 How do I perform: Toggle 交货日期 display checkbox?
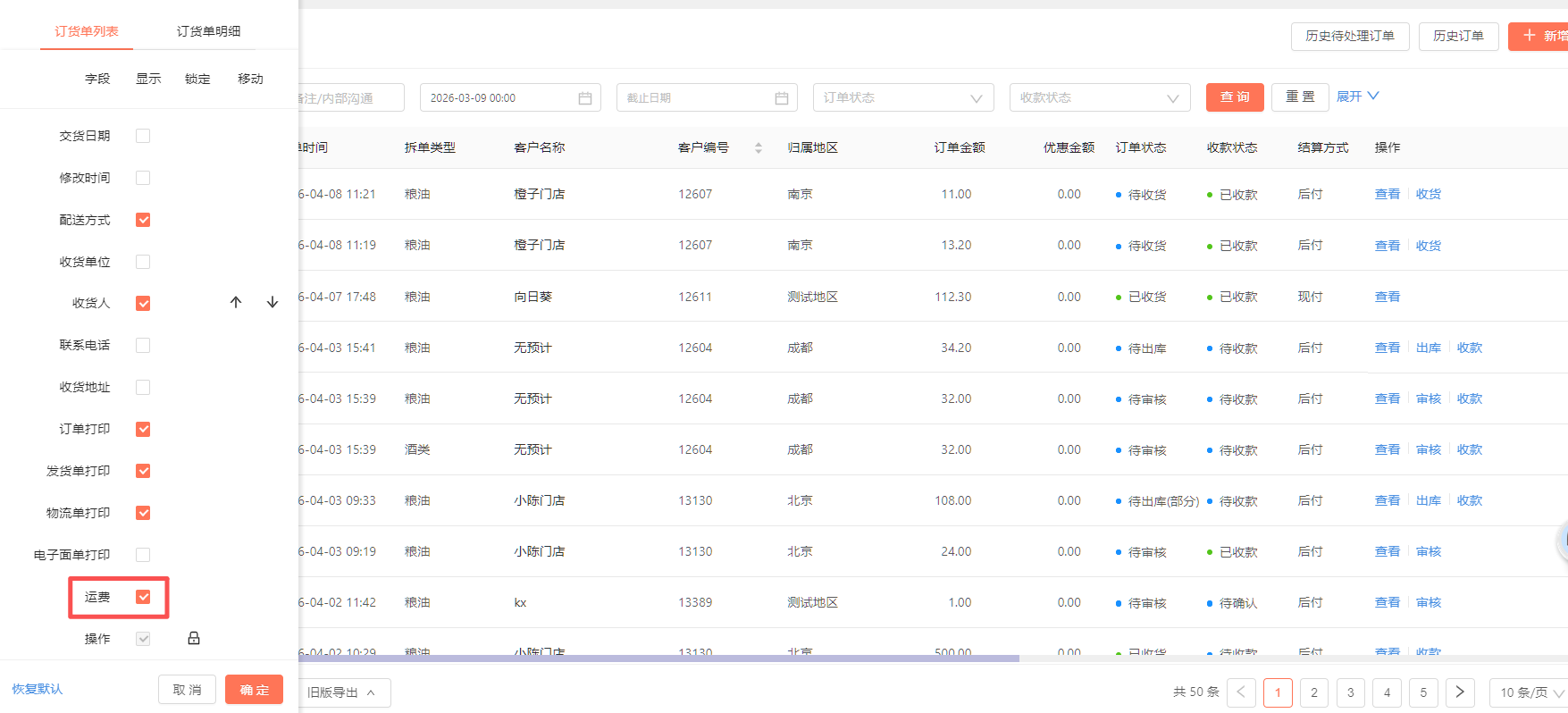(x=143, y=136)
